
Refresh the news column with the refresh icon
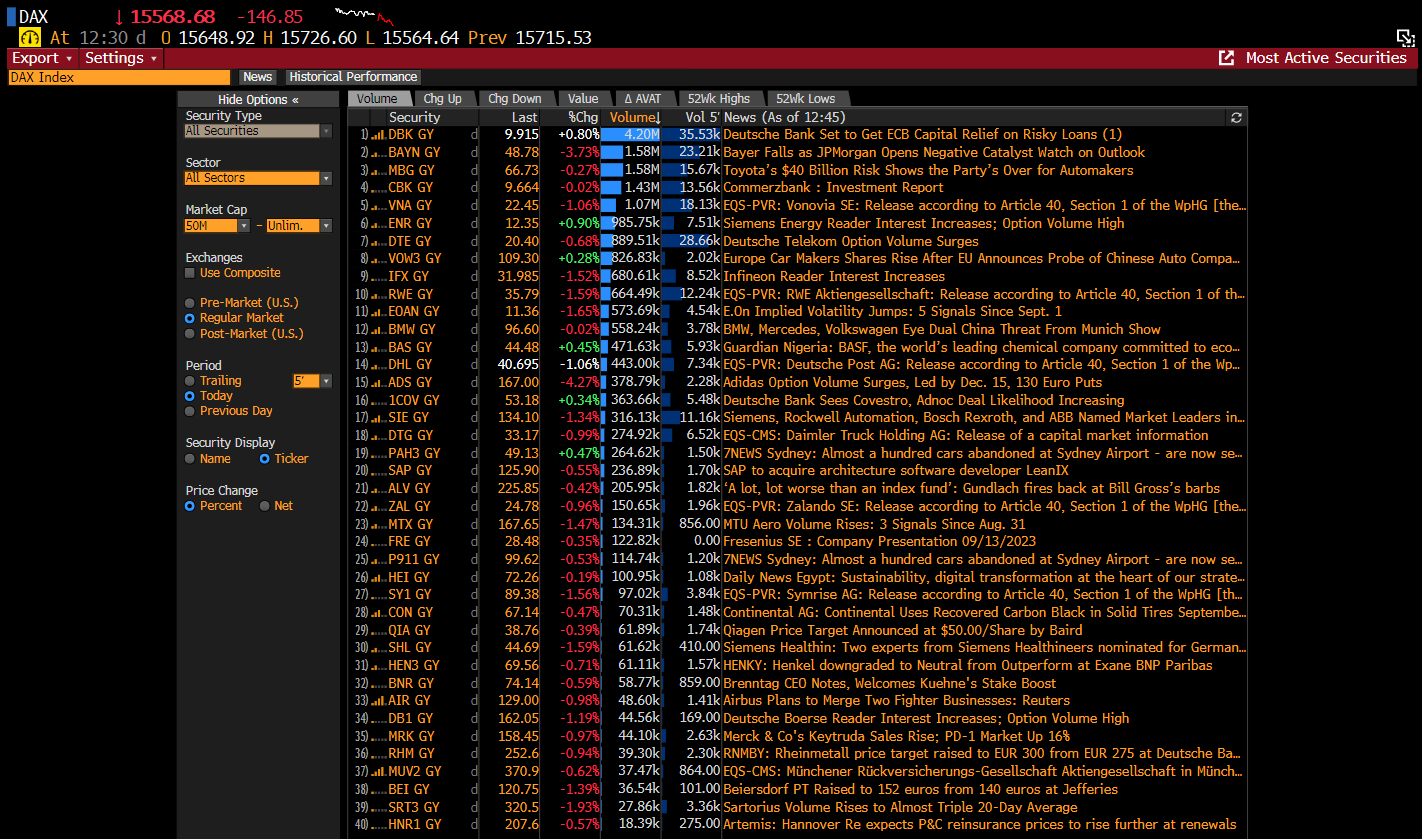[x=1236, y=117]
